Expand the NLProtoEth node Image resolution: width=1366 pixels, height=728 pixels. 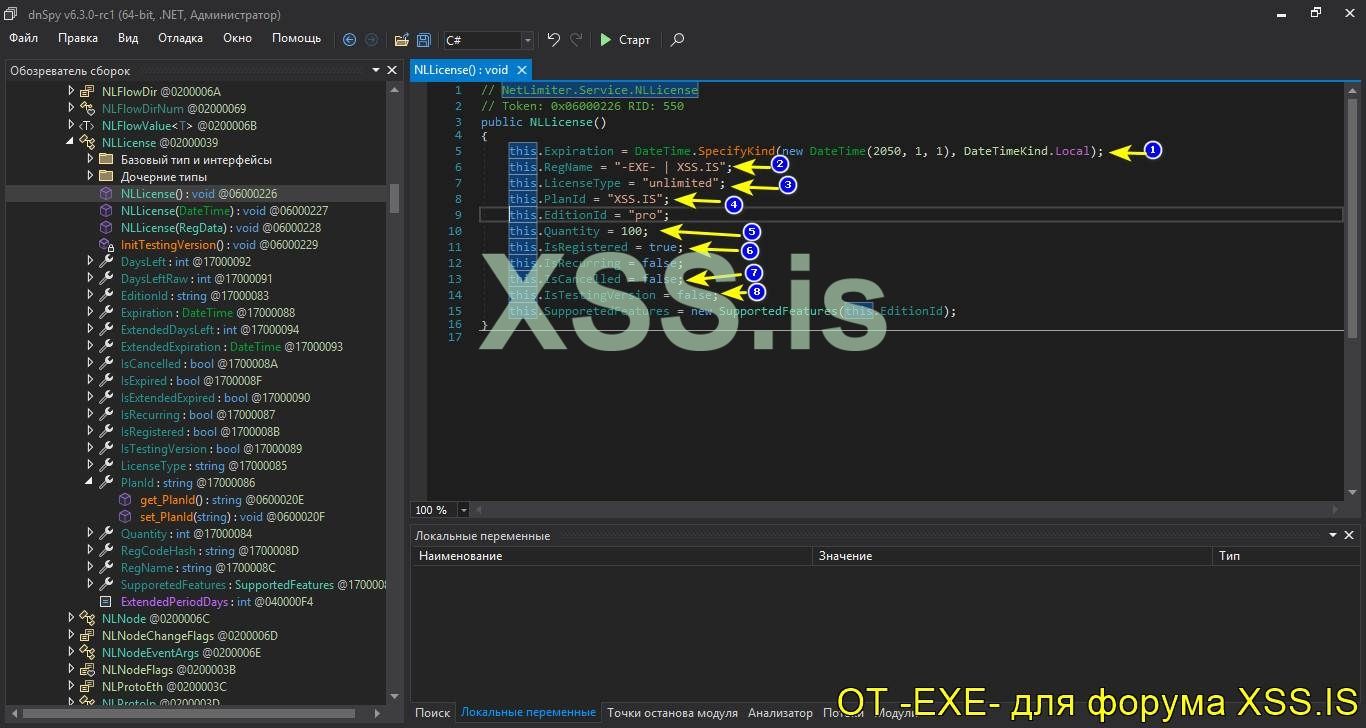tap(71, 687)
